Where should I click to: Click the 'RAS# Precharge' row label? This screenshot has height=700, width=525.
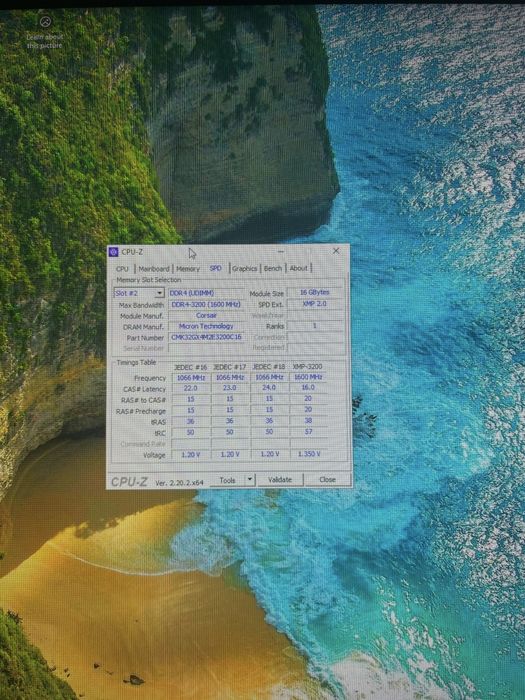(141, 411)
